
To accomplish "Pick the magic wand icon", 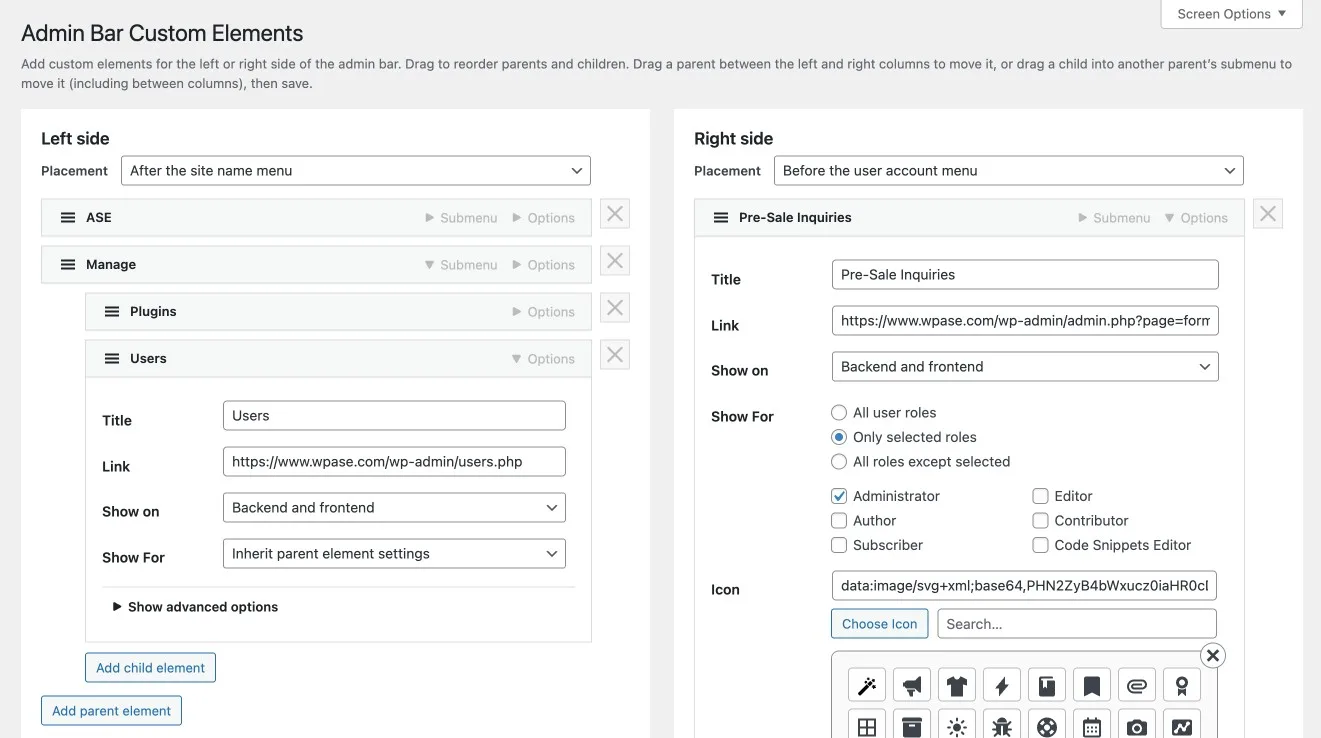I will click(x=867, y=686).
